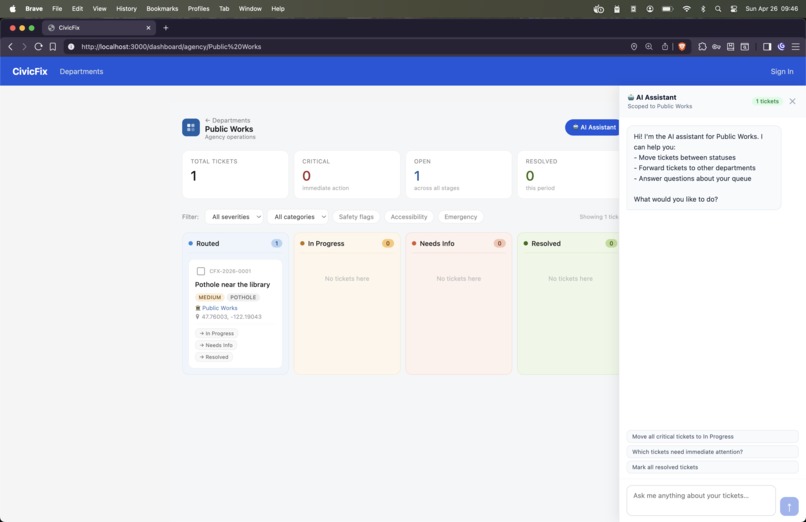Viewport: 806px width, 522px height.
Task: Open the Pothole near the library ticket
Action: 232,284
